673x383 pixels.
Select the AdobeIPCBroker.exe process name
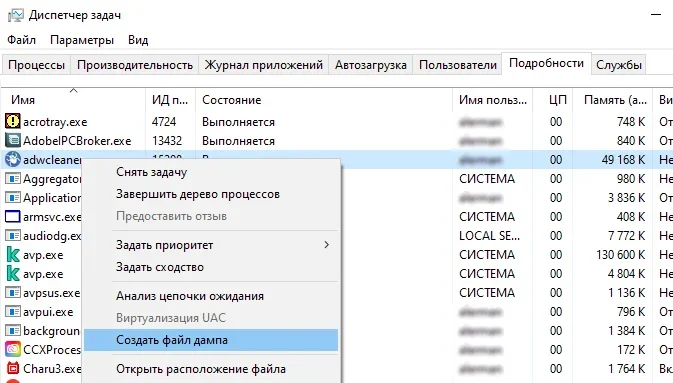click(77, 141)
